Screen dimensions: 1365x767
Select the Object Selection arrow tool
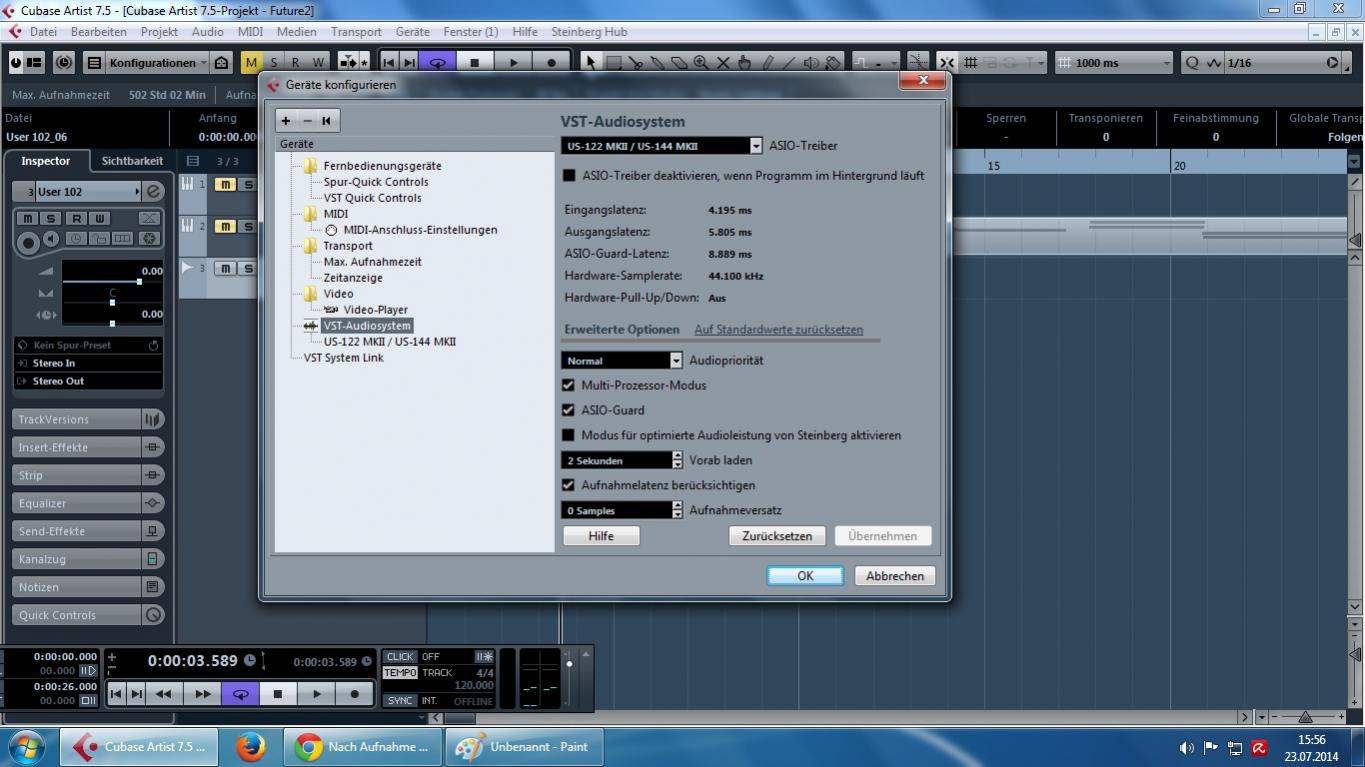591,62
